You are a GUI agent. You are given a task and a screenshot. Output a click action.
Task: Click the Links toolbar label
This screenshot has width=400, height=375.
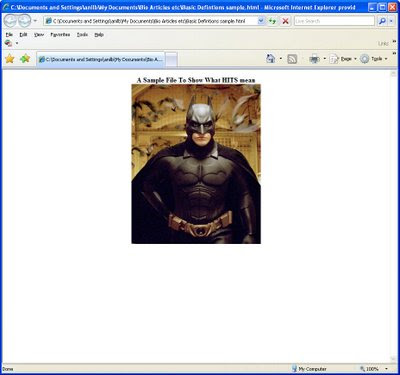(383, 44)
